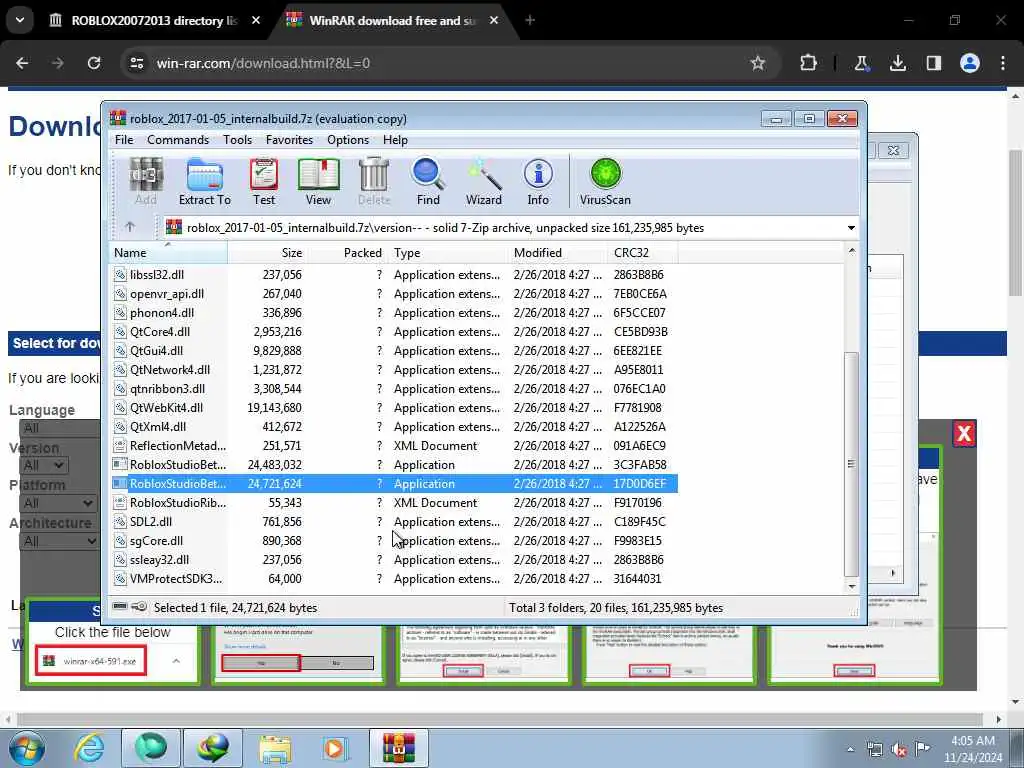Viewport: 1024px width, 768px height.
Task: Open the Architecture dropdown on webpage
Action: pos(59,541)
